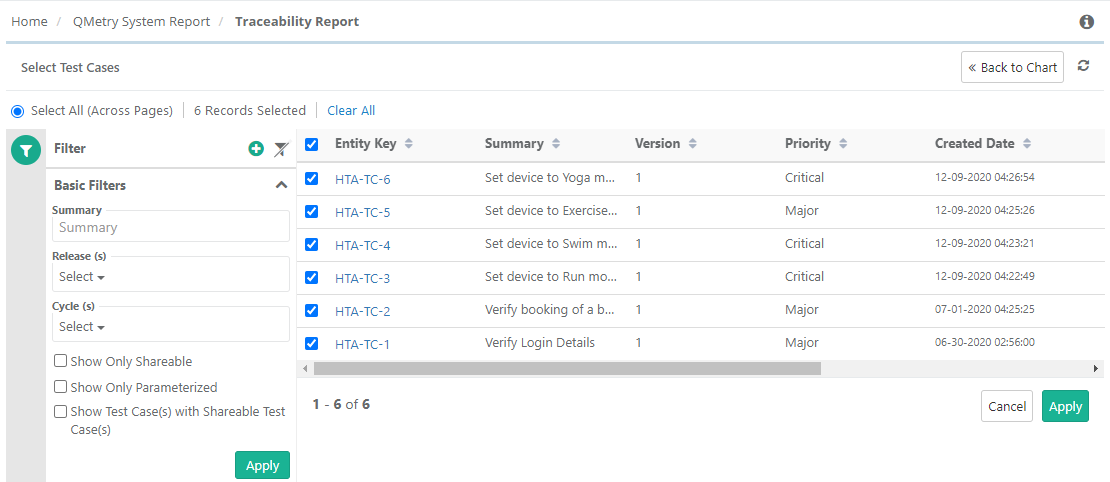Image resolution: width=1110 pixels, height=482 pixels.
Task: Sort by Entity Key column arrows
Action: pyautogui.click(x=408, y=144)
